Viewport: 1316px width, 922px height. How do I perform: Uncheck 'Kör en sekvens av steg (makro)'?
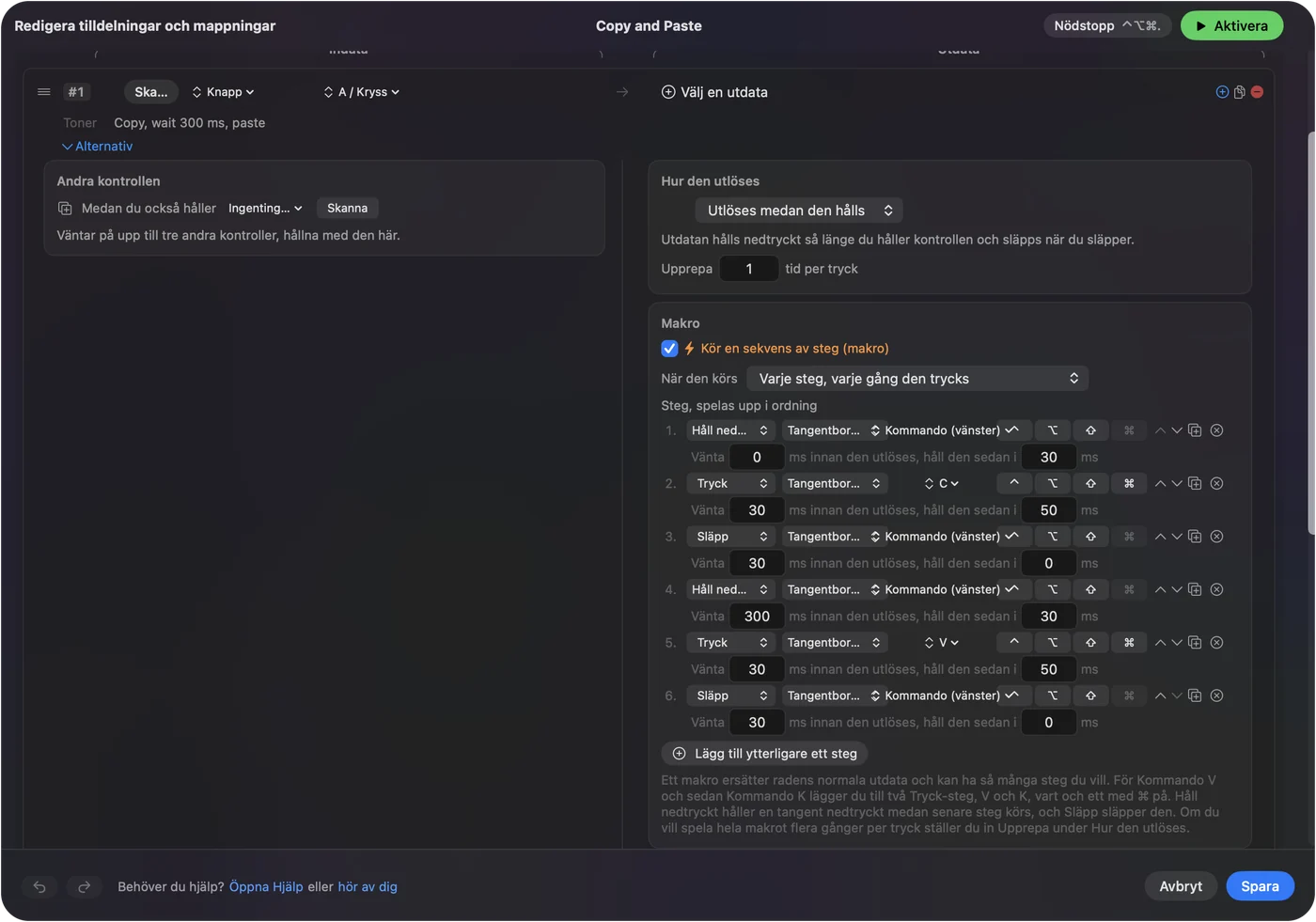669,349
